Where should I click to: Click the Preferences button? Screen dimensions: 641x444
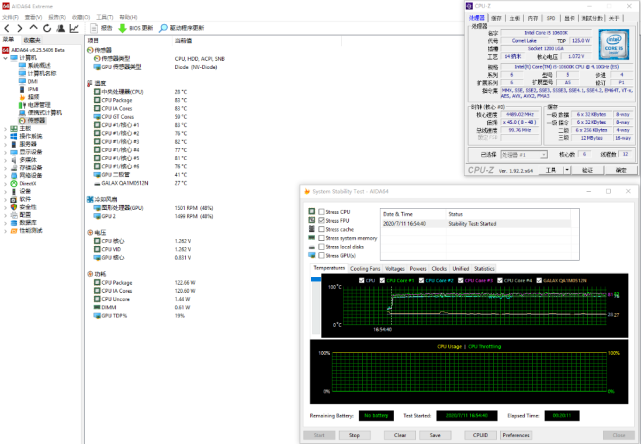pos(515,435)
